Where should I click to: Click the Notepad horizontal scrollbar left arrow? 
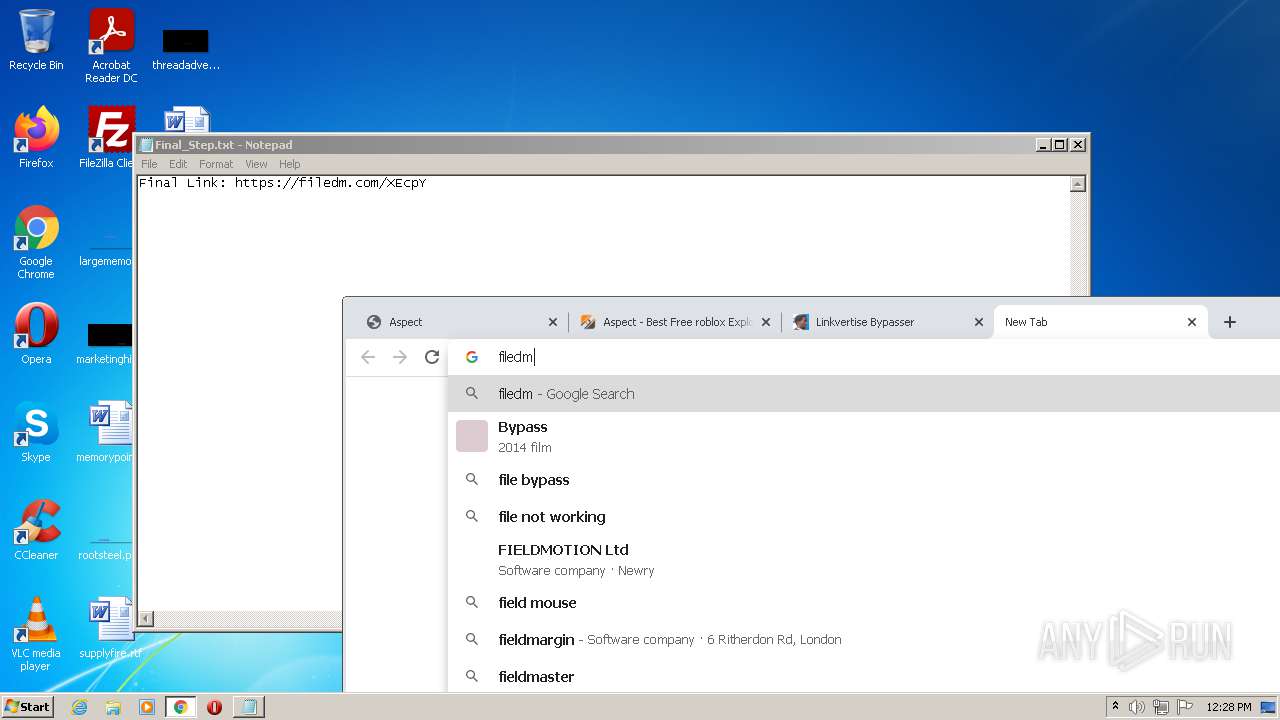click(x=146, y=619)
